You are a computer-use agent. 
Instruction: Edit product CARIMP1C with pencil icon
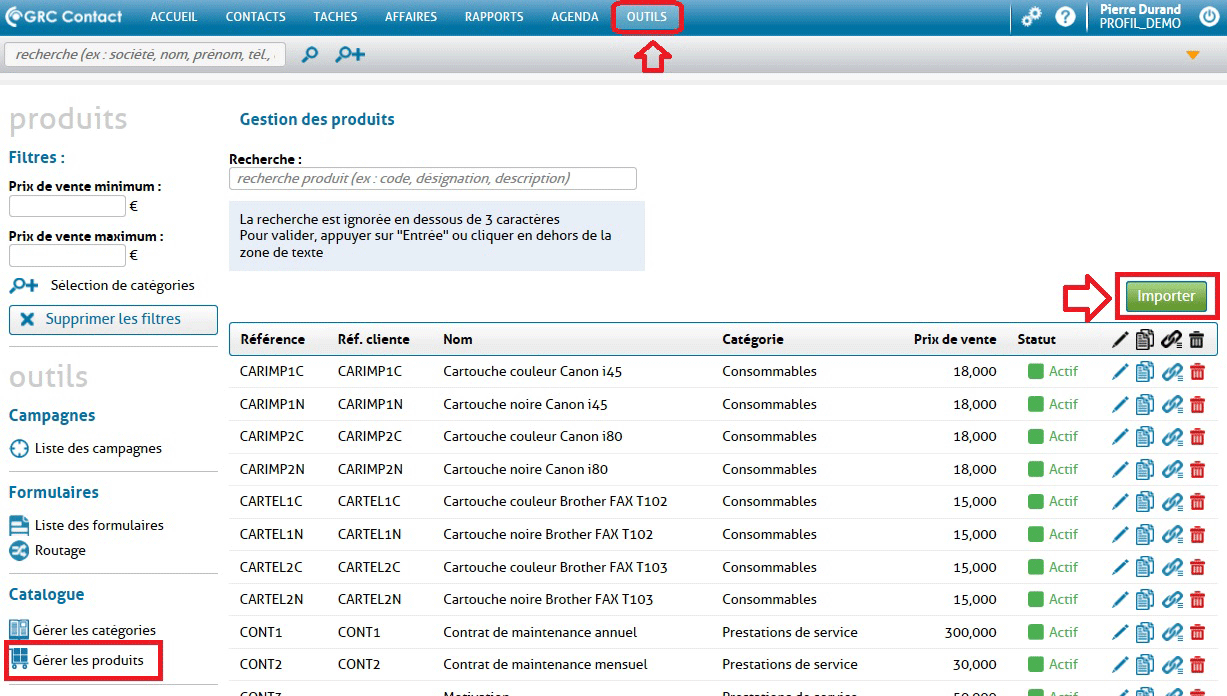tap(1120, 372)
